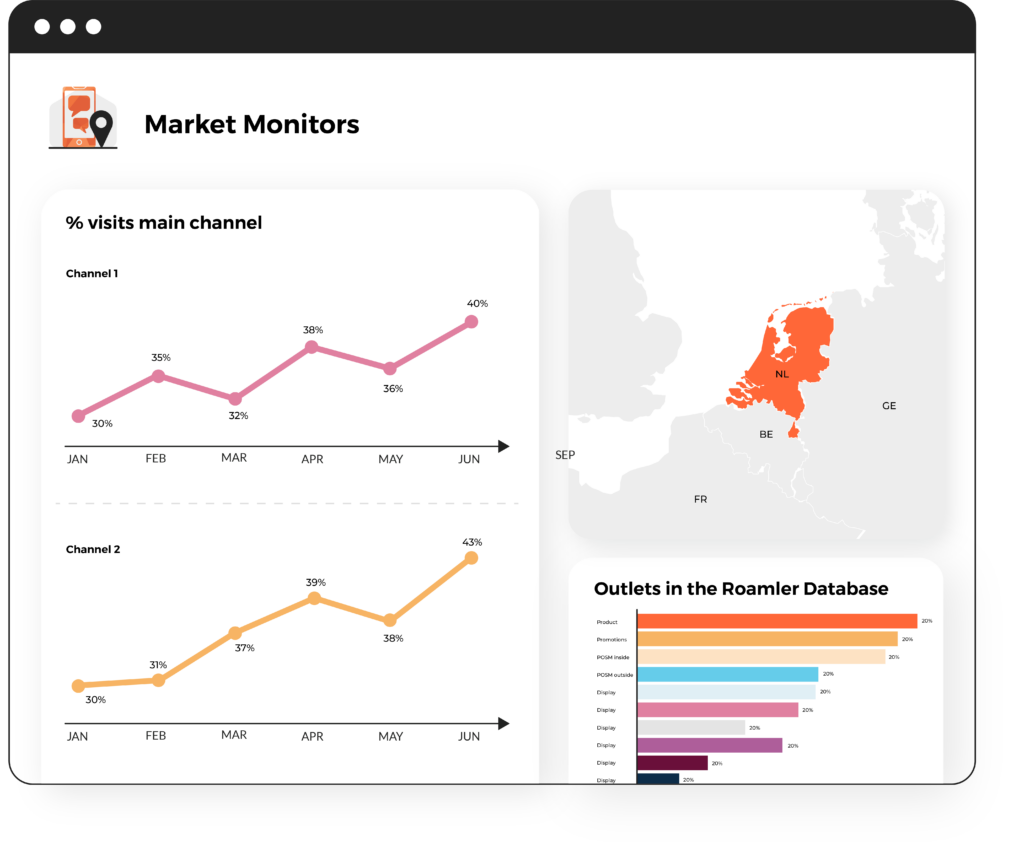Image resolution: width=1024 pixels, height=864 pixels.
Task: Select the JAN 30% data point on Channel 2
Action: pyautogui.click(x=78, y=686)
